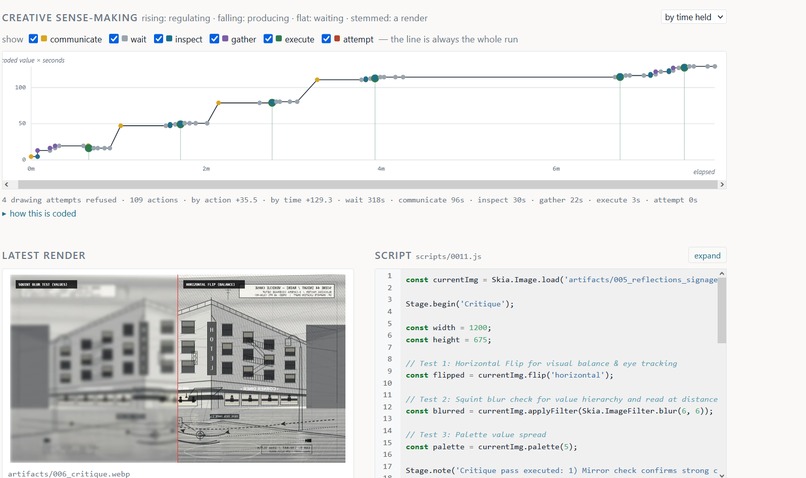806x478 pixels.
Task: Click last large render marker at chart right
Action: (684, 67)
